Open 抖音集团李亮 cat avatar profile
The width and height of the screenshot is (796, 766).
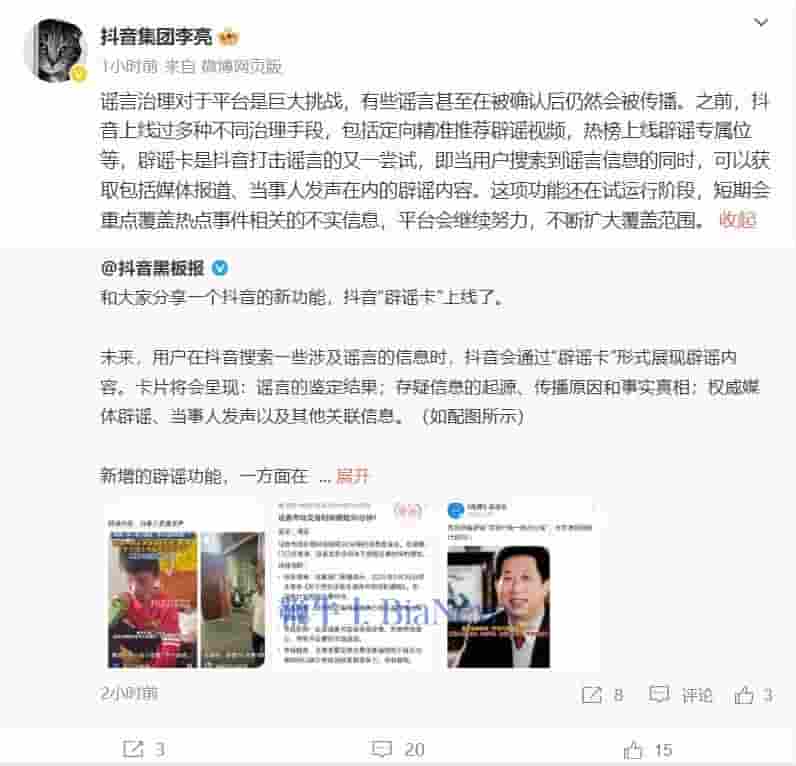point(55,50)
